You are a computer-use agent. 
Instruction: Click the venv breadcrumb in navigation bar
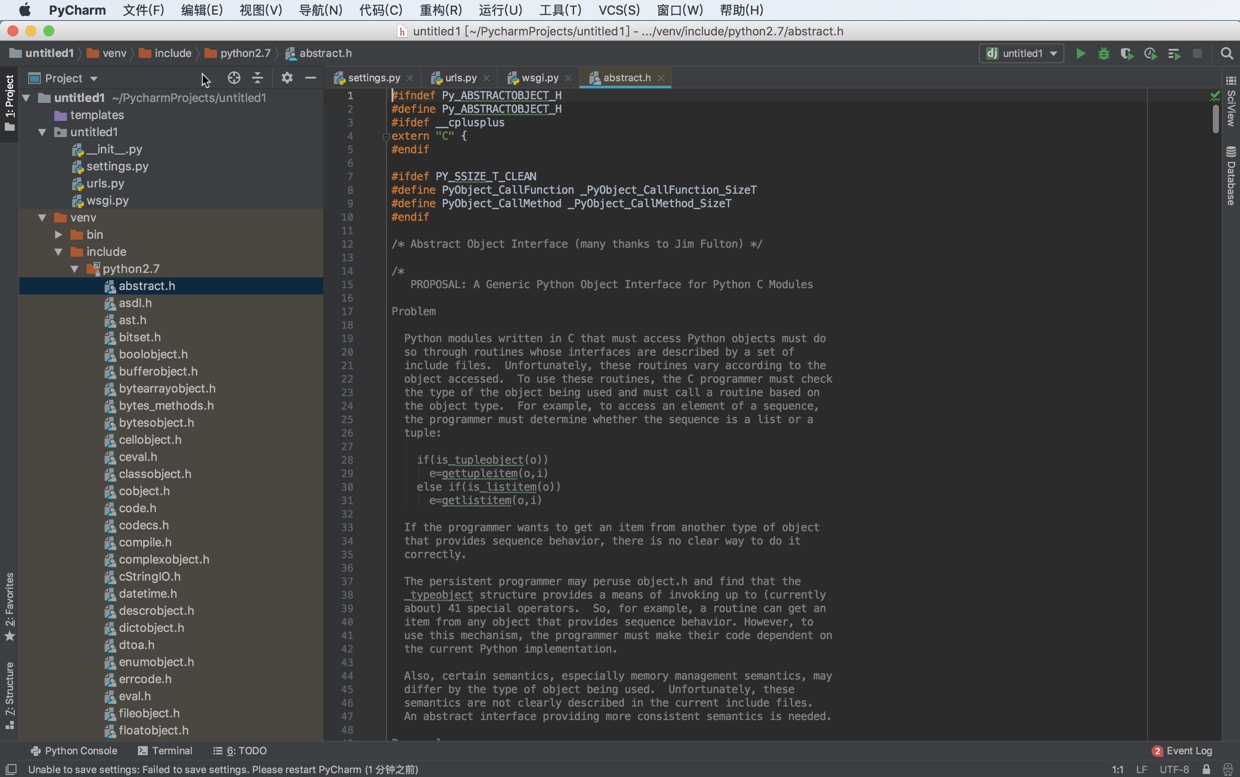[106, 54]
